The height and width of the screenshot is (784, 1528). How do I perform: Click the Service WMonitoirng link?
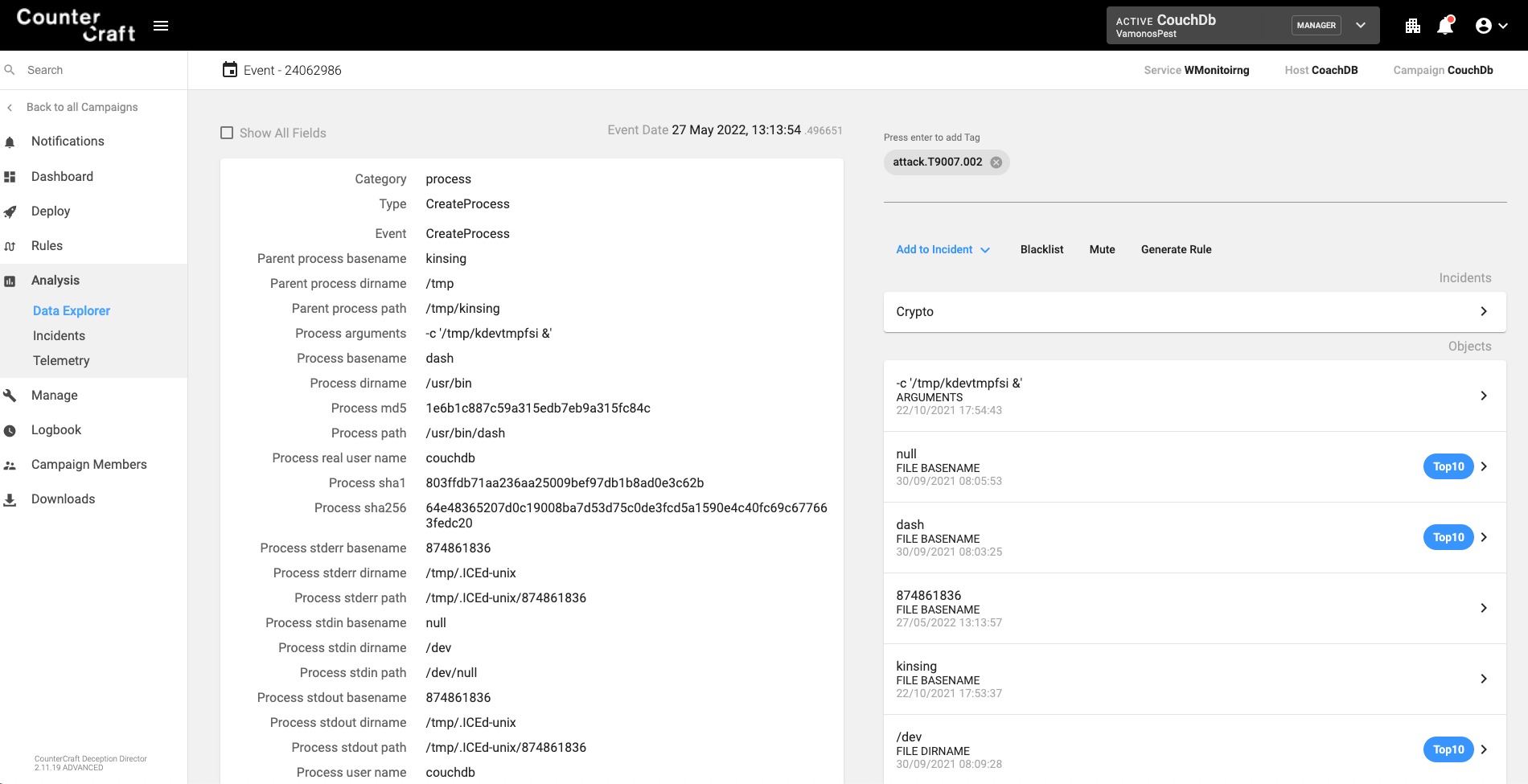1197,70
